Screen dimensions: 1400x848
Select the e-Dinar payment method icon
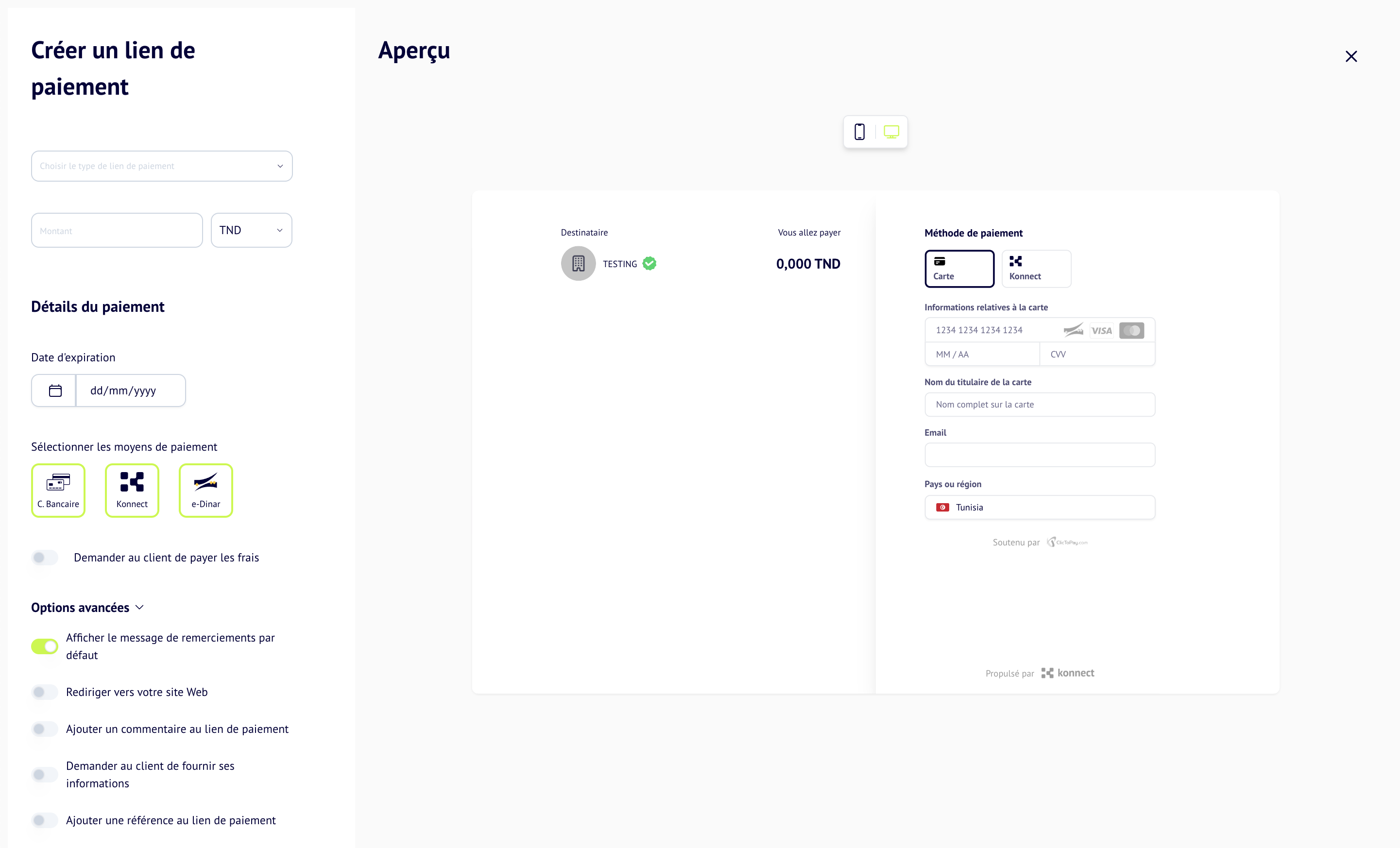(x=205, y=490)
